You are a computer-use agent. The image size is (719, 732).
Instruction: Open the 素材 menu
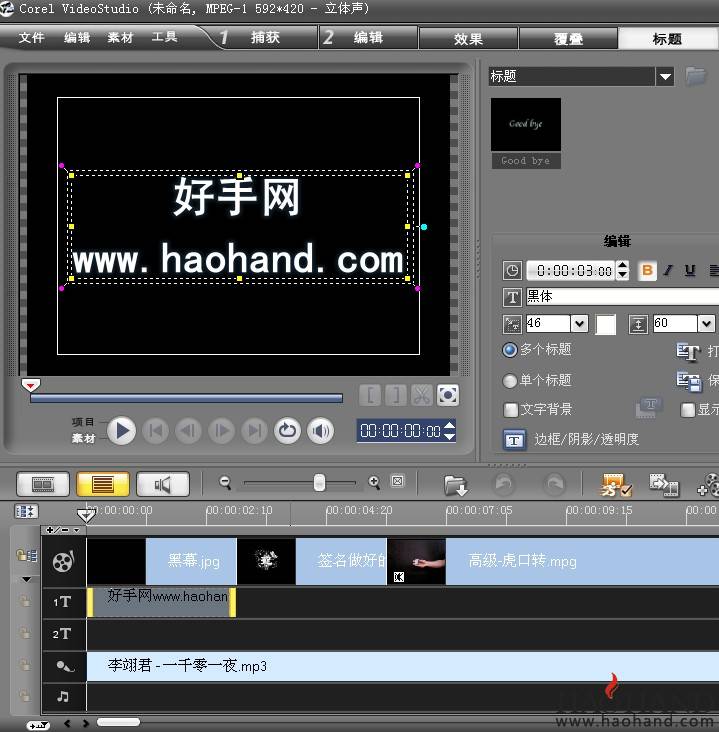click(120, 37)
